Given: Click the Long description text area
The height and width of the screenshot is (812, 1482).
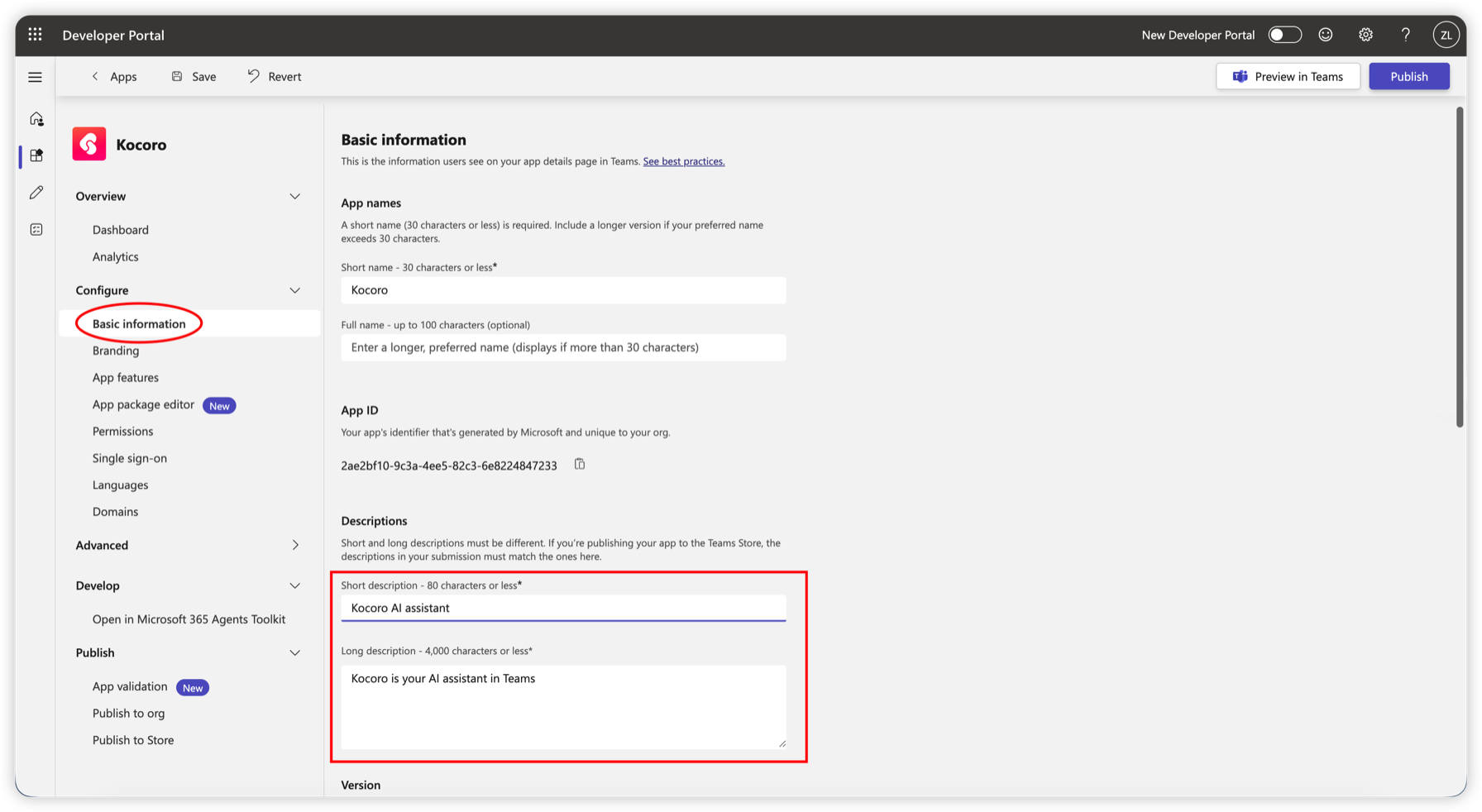Looking at the screenshot, I should click(x=563, y=707).
